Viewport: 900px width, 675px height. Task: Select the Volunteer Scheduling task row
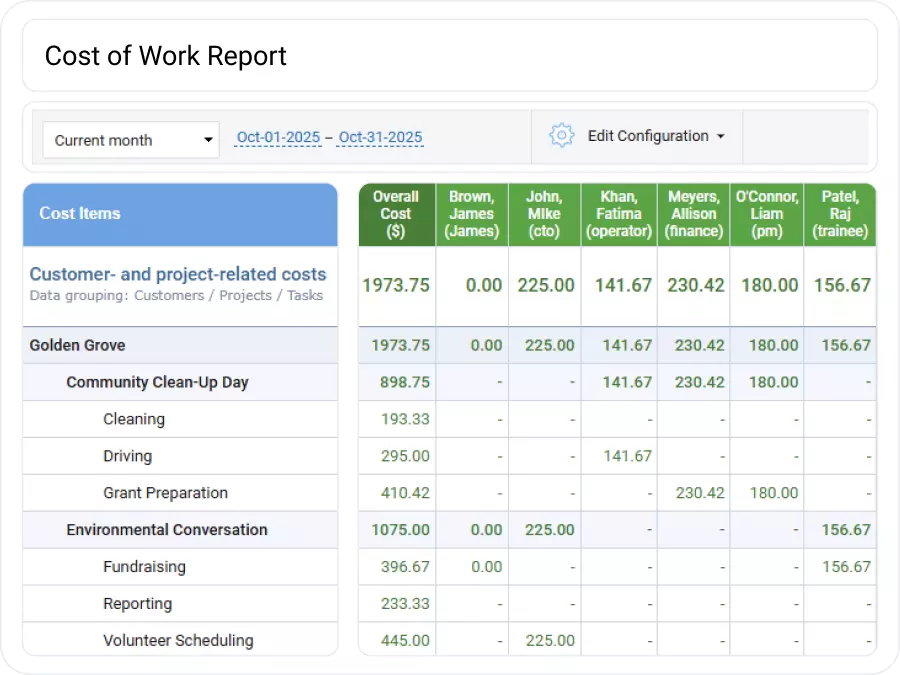176,640
